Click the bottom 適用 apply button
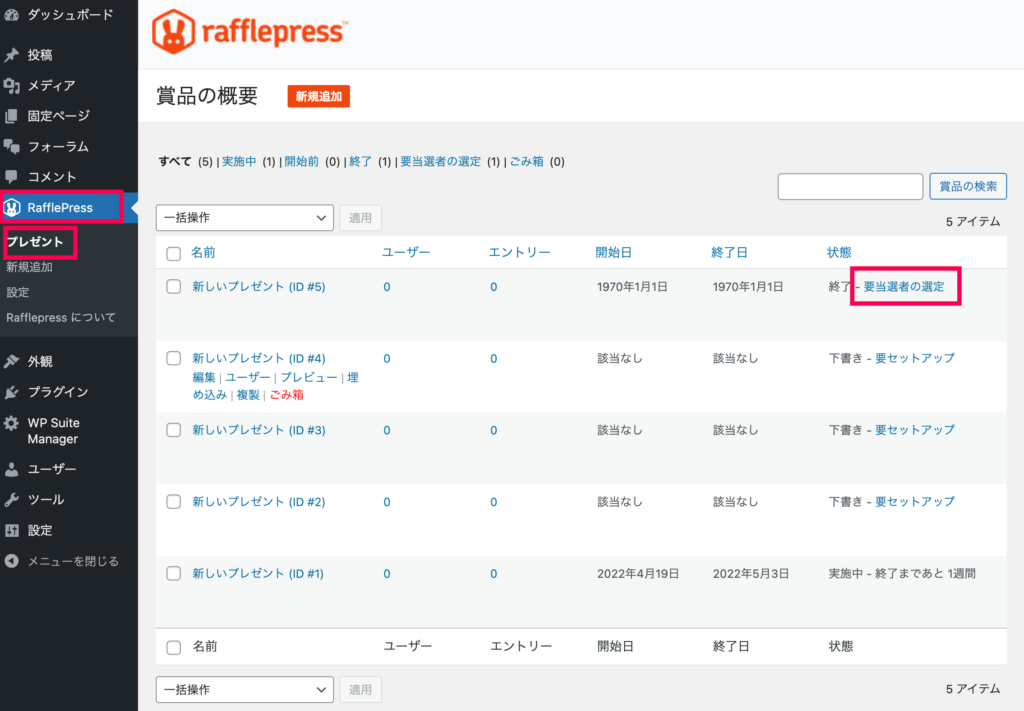1024x711 pixels. [360, 689]
